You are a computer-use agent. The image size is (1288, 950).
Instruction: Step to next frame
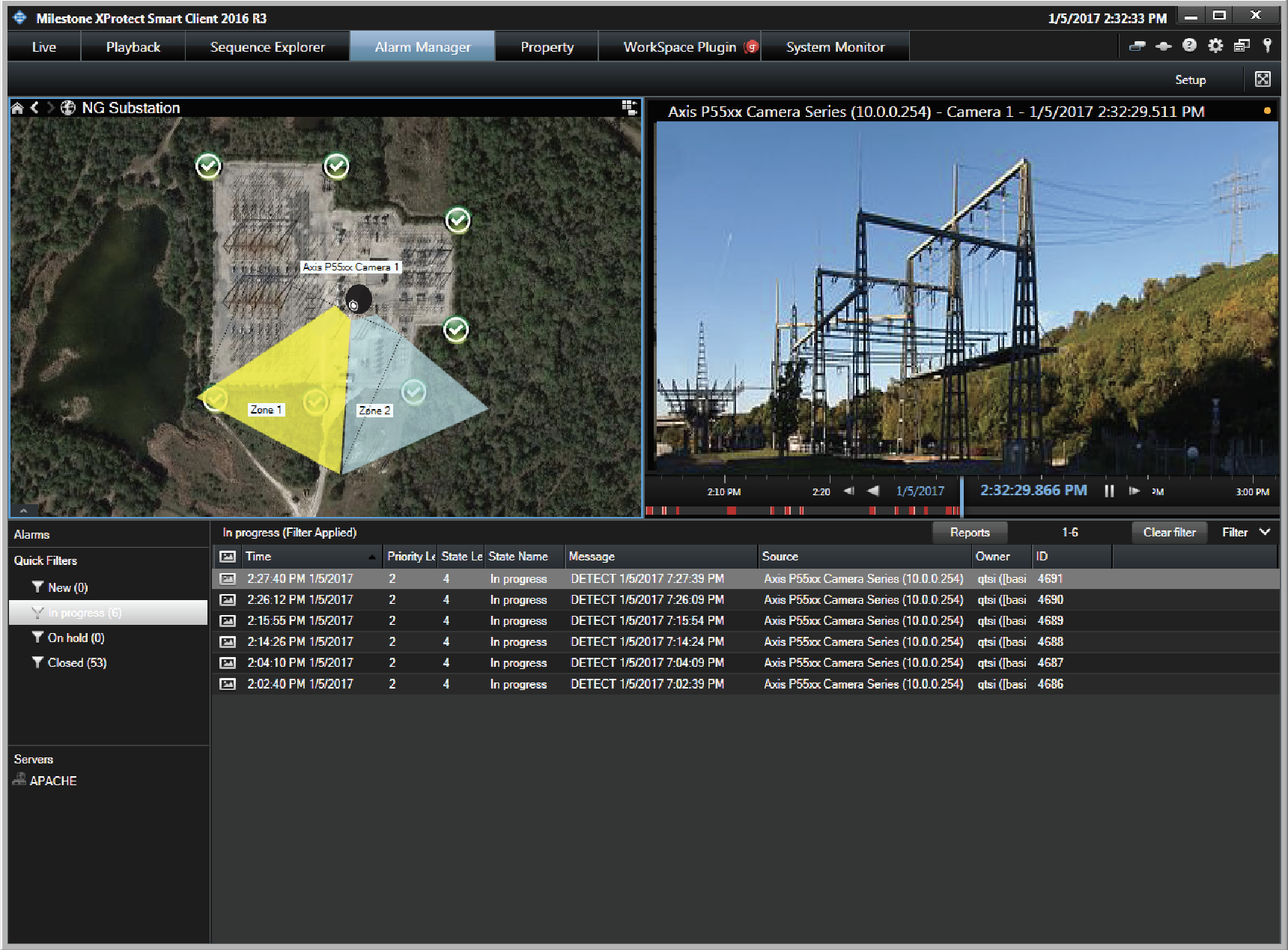1134,491
